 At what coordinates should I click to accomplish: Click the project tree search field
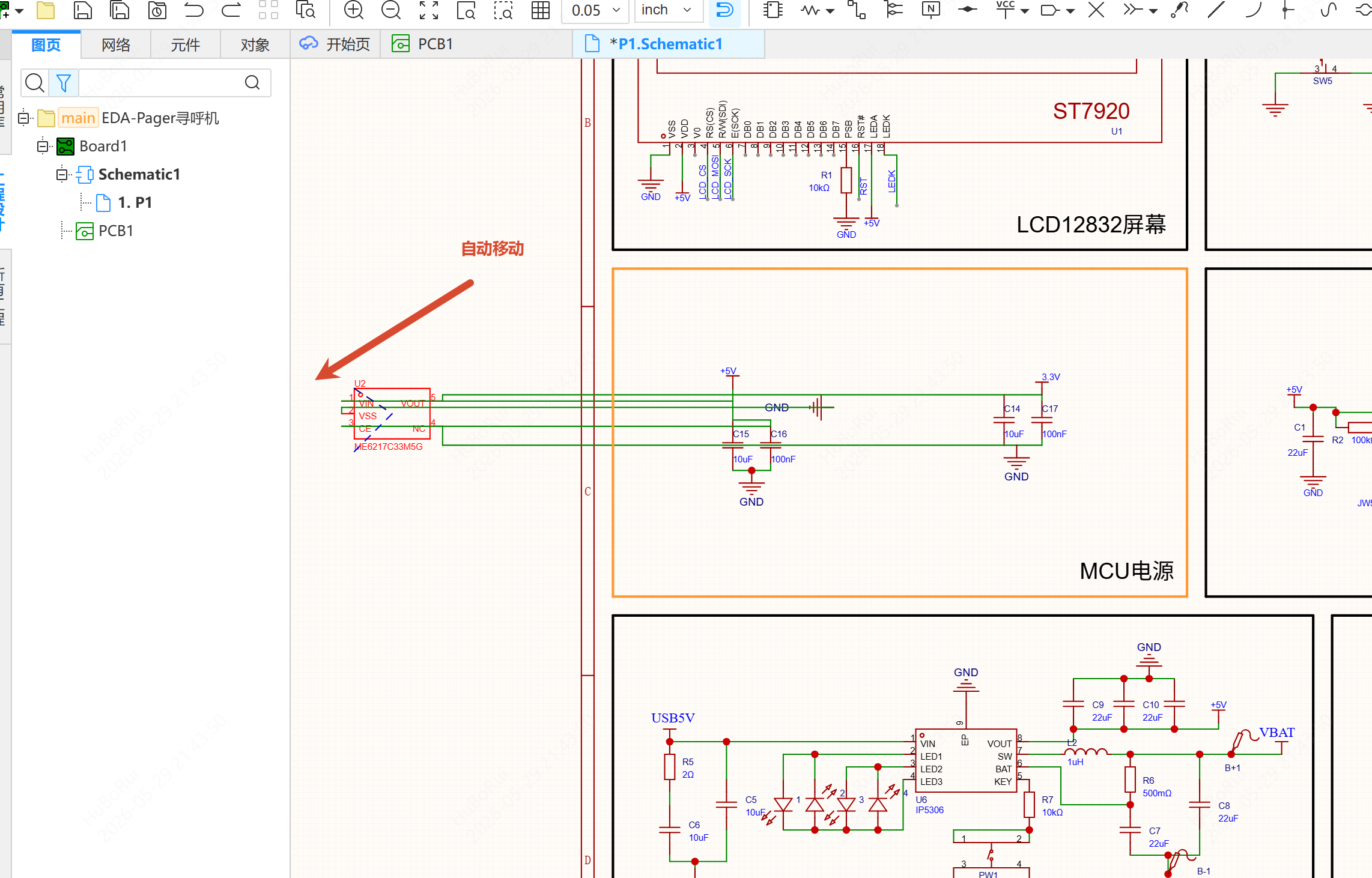[x=161, y=83]
